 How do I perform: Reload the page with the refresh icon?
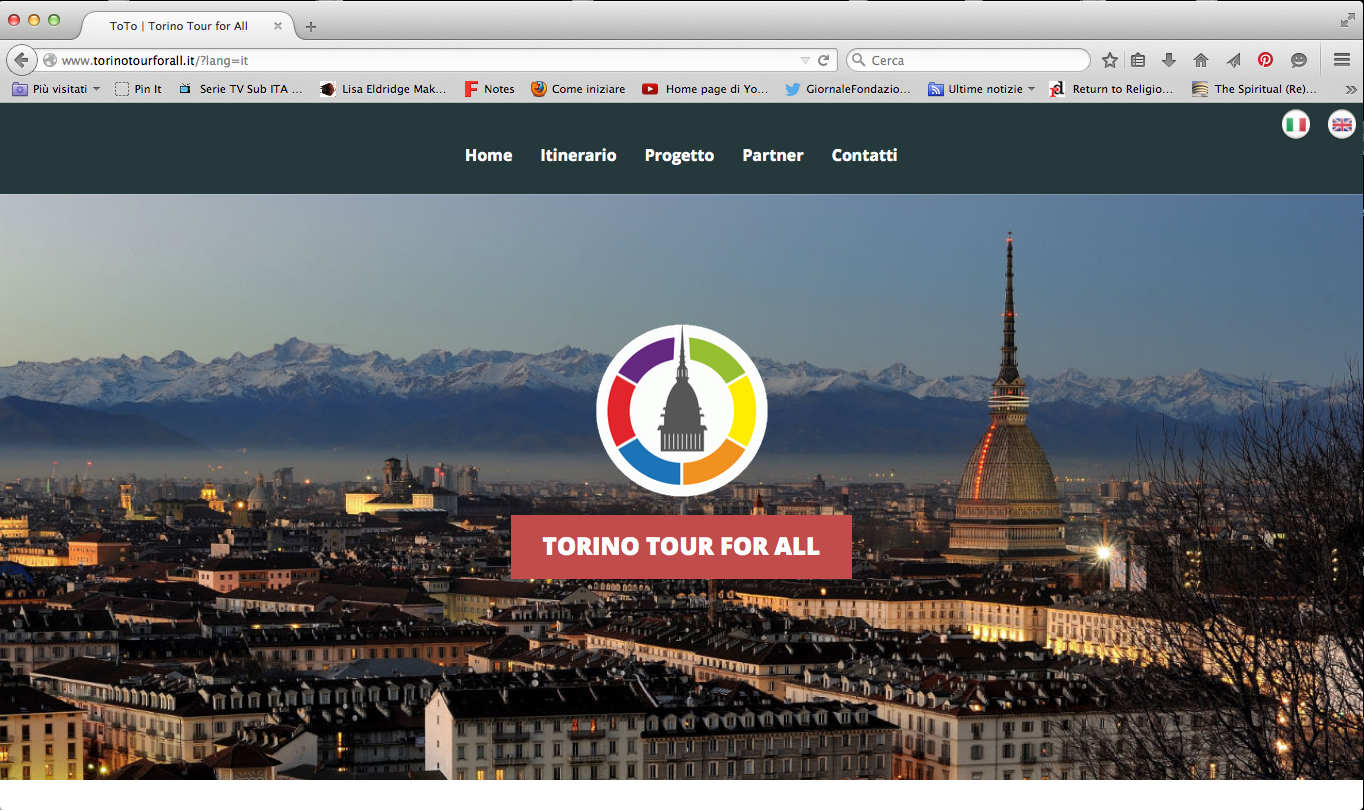coord(824,60)
